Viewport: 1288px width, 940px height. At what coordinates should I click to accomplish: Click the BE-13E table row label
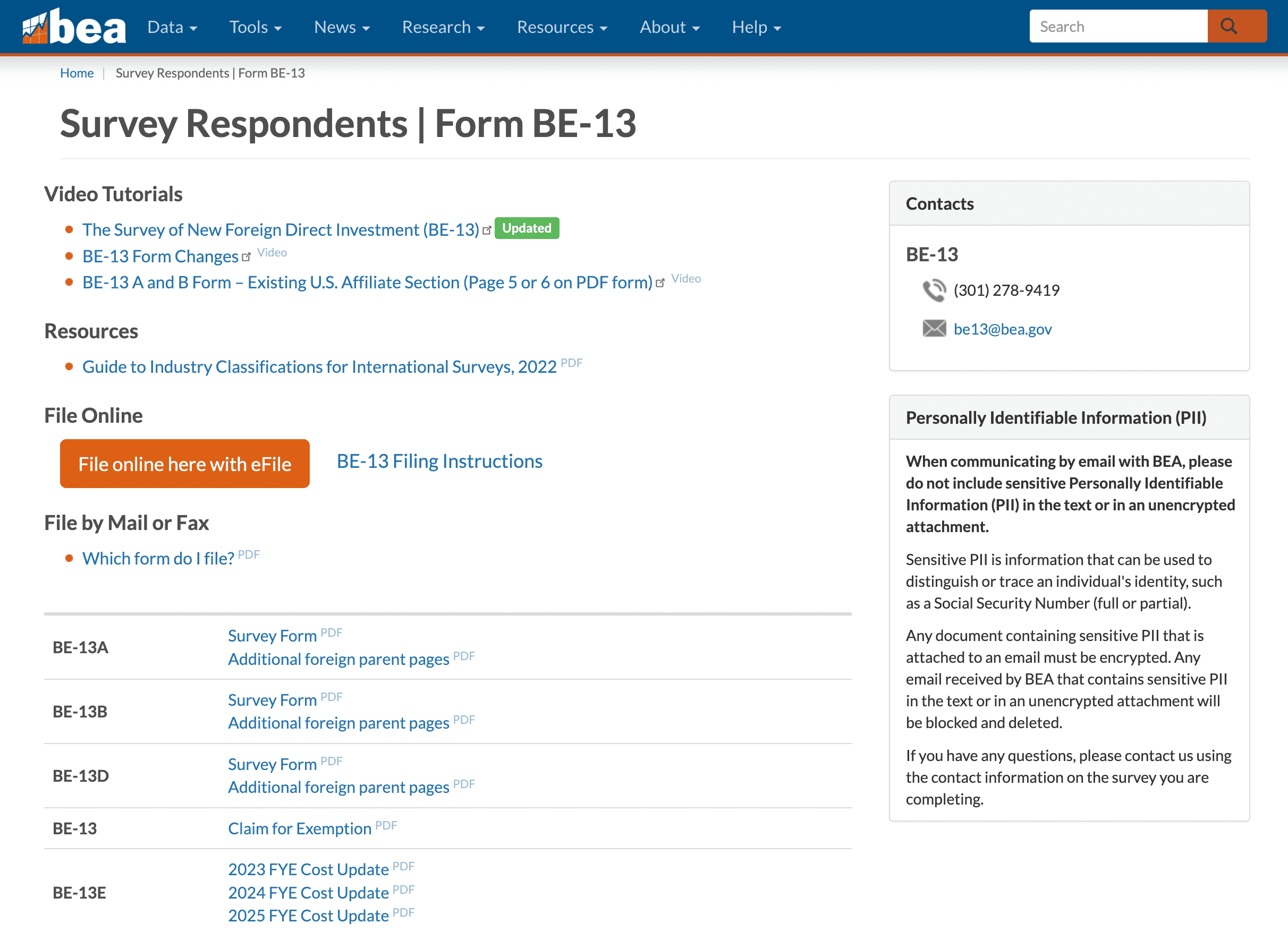(79, 893)
